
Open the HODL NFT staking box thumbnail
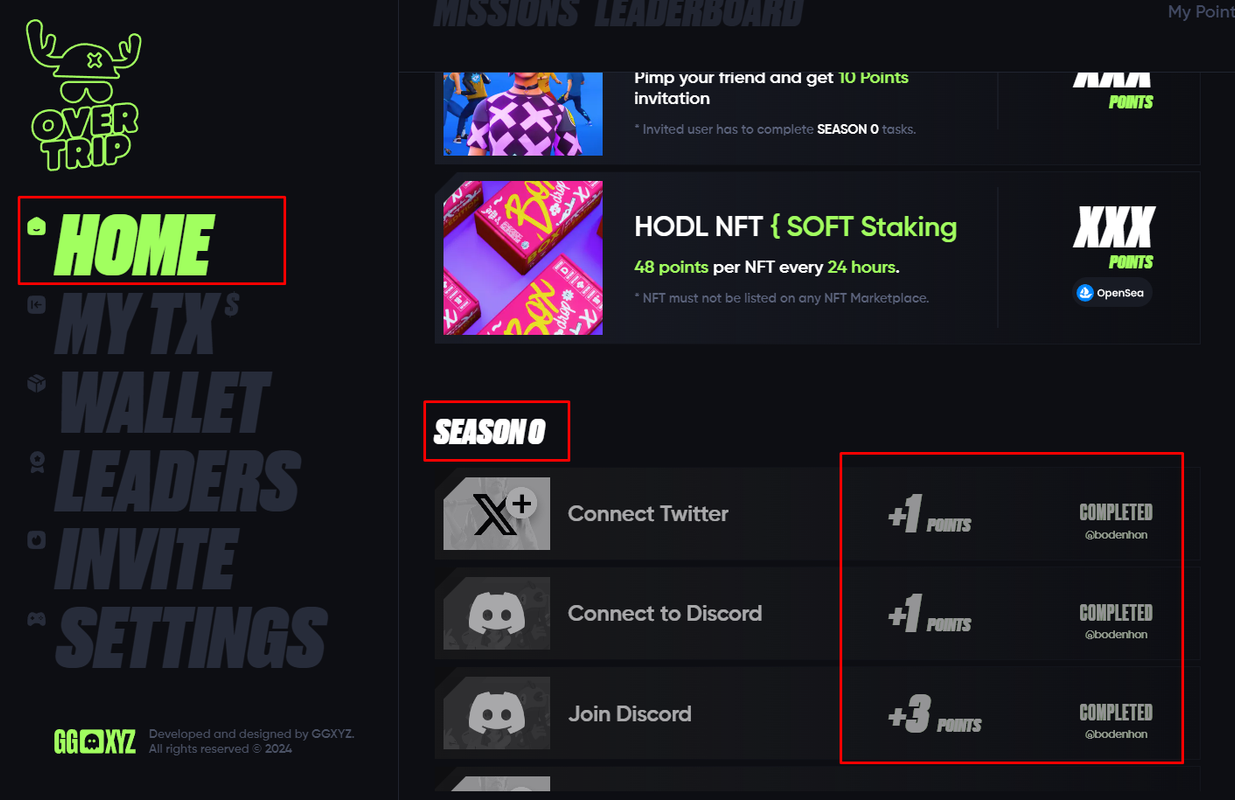523,257
